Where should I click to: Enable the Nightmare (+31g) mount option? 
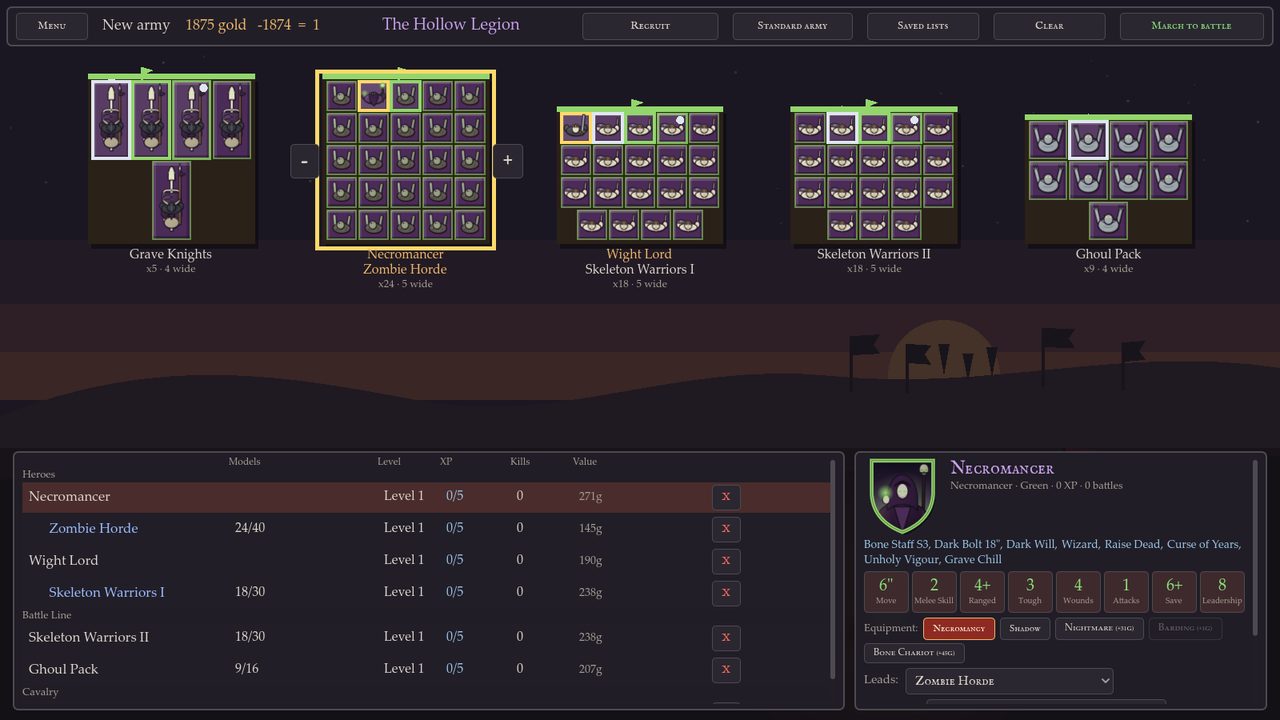1099,628
